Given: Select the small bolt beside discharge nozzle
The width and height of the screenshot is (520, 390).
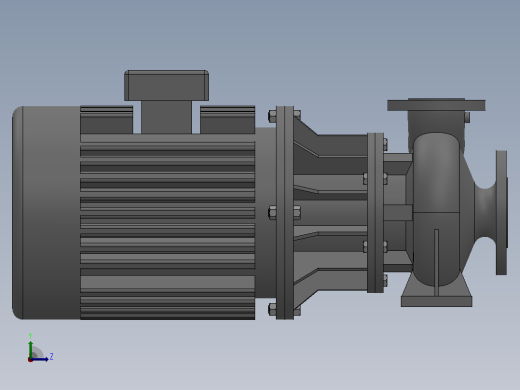Looking at the screenshot, I should point(467,117).
